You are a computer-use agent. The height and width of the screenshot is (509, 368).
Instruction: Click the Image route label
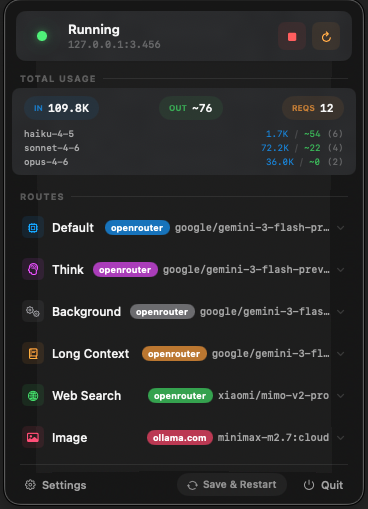point(69,438)
